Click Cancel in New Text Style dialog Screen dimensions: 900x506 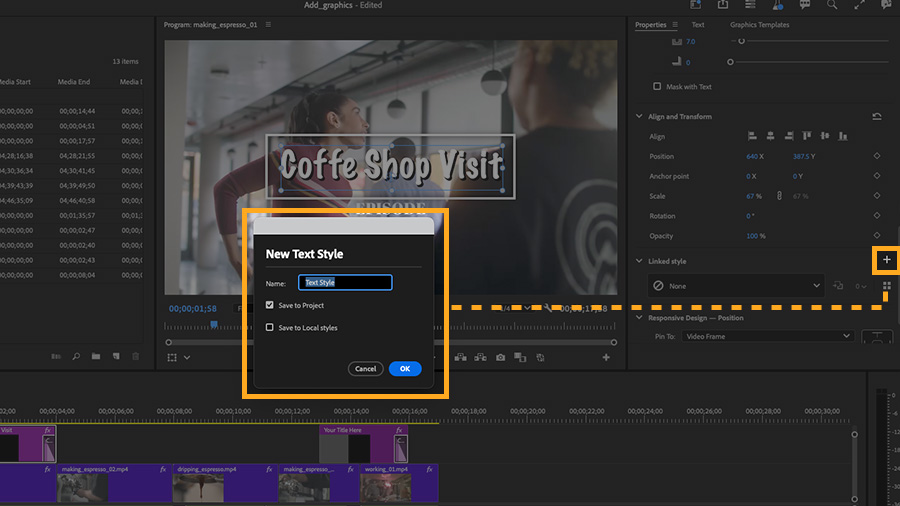click(366, 368)
